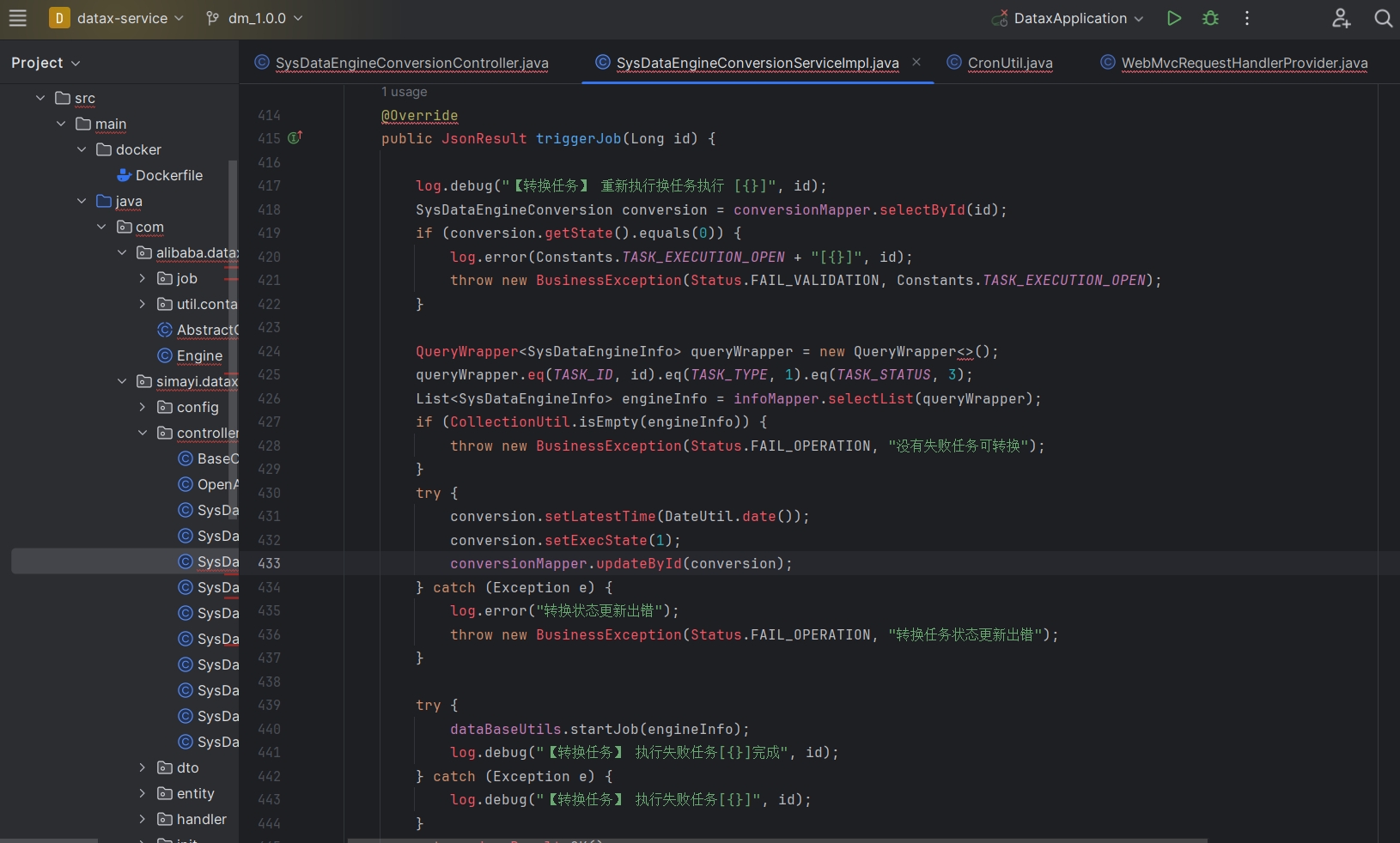The image size is (1400, 843).
Task: Open the Code With Me add-user icon
Action: click(x=1342, y=18)
